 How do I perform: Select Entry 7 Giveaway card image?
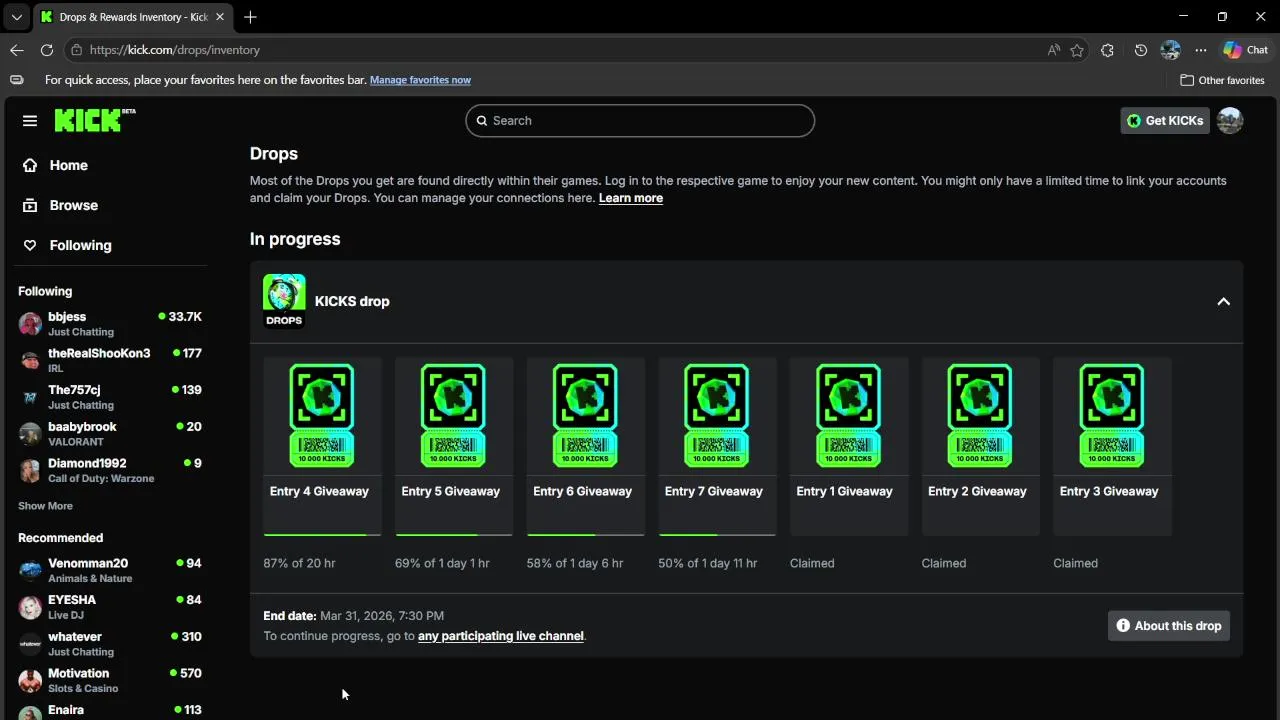[716, 415]
